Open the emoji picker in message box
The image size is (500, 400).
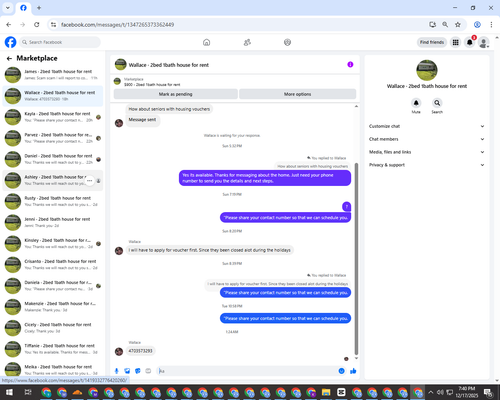pos(341,371)
